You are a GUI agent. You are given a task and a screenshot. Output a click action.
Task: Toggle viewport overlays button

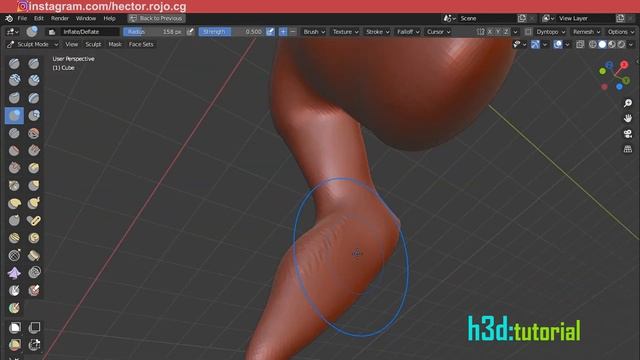click(558, 44)
